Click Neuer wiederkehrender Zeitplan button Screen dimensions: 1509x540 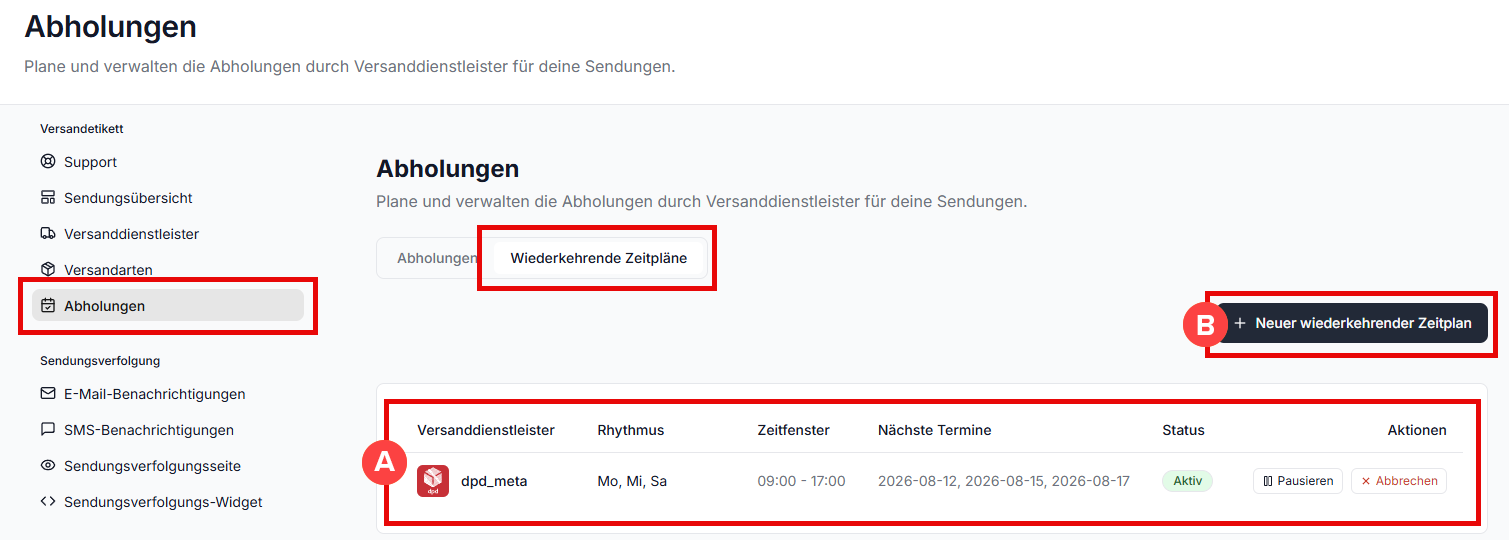pyautogui.click(x=1352, y=323)
